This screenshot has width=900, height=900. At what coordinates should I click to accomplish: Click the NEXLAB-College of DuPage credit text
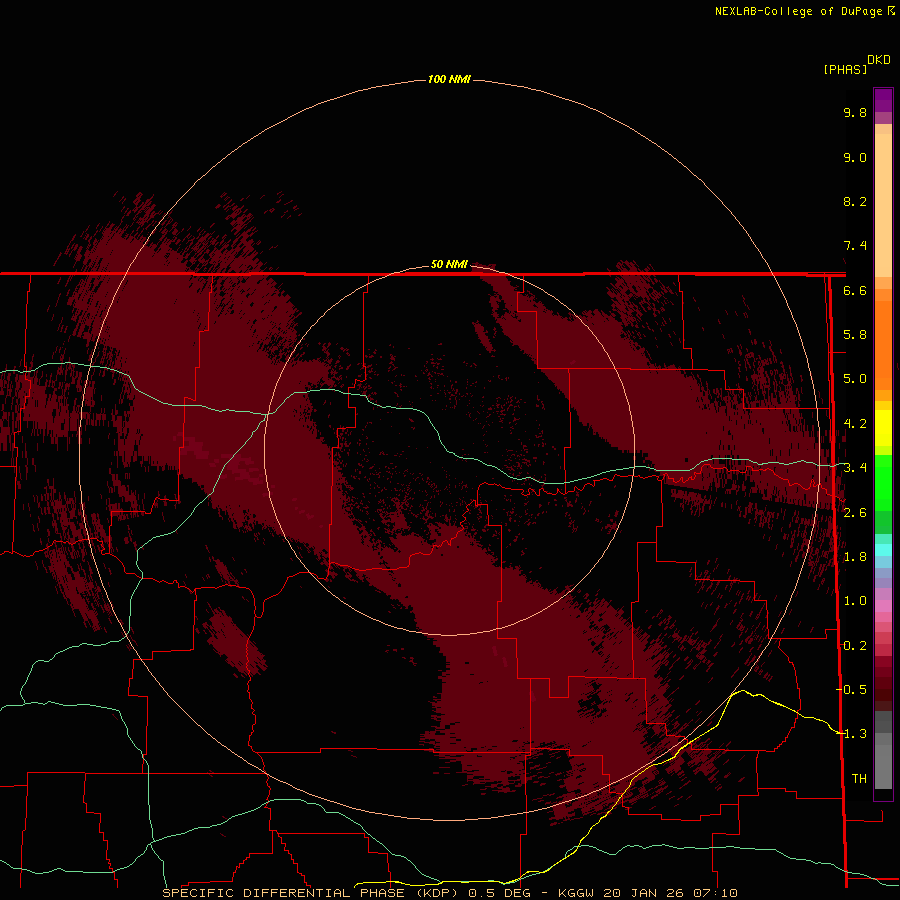tap(800, 11)
